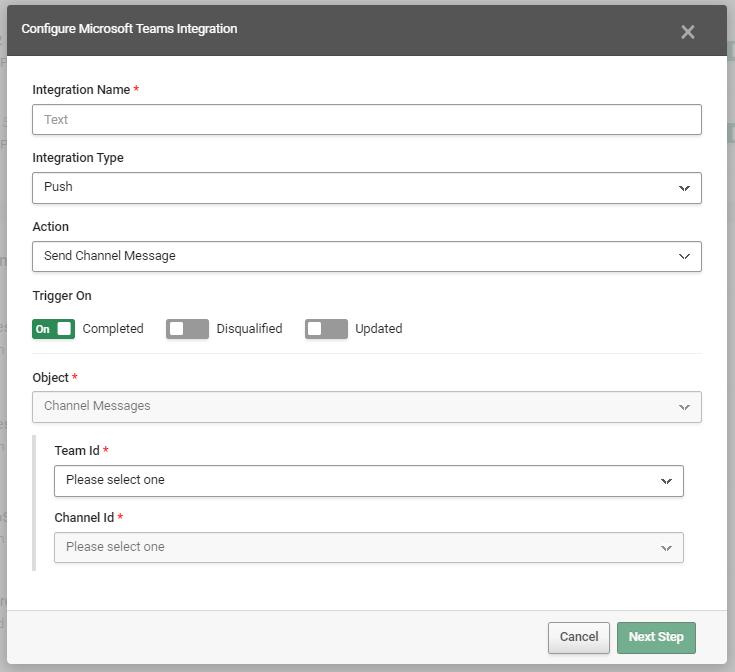The height and width of the screenshot is (672, 735).
Task: Click the Disqualified label text
Action: pos(249,329)
